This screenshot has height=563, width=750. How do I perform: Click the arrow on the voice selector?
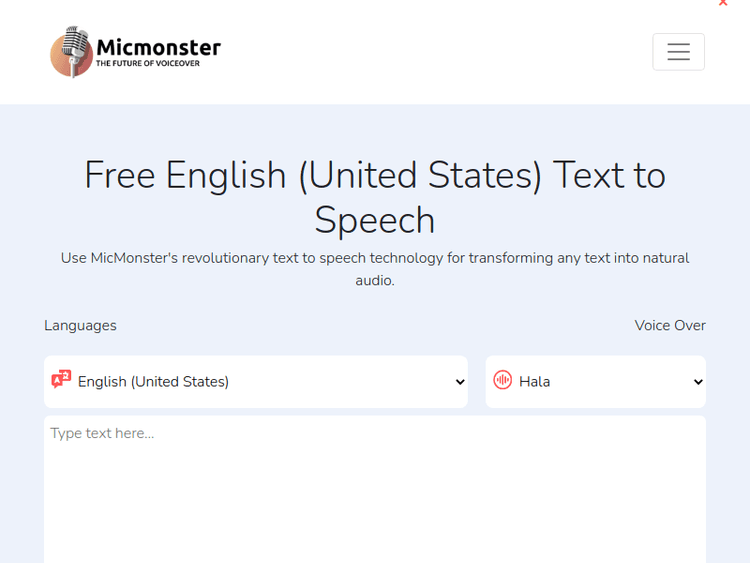click(698, 382)
